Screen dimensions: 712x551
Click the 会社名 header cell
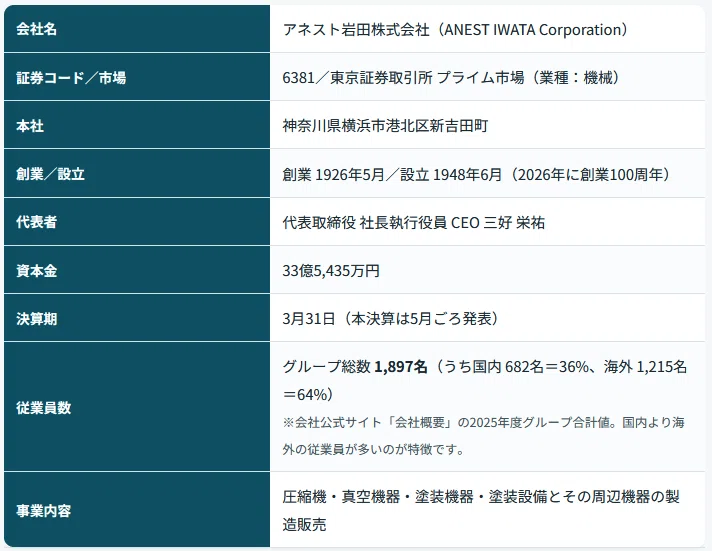click(x=137, y=29)
